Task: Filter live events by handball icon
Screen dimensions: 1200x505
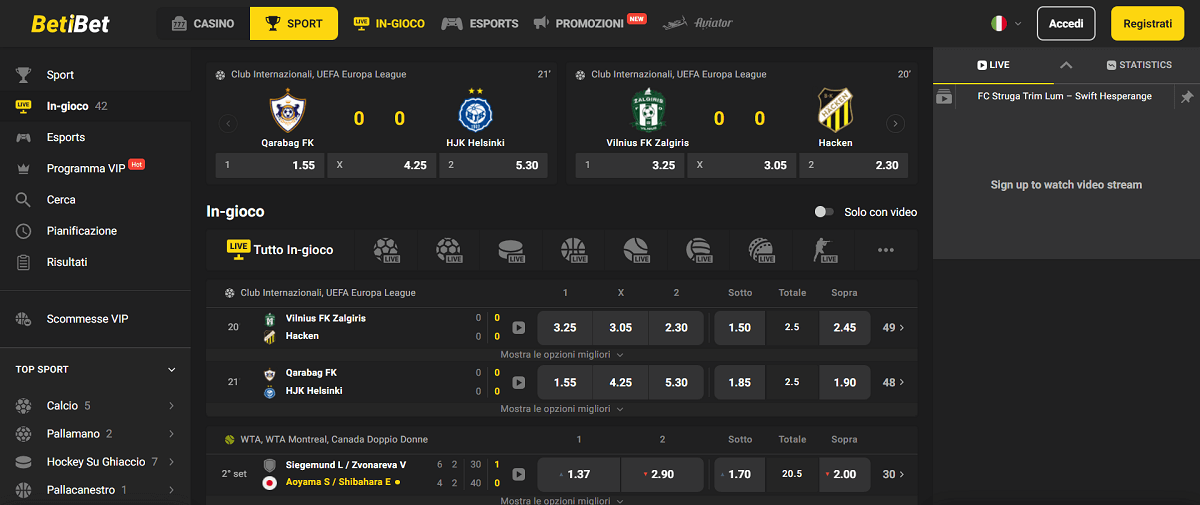Action: (449, 250)
